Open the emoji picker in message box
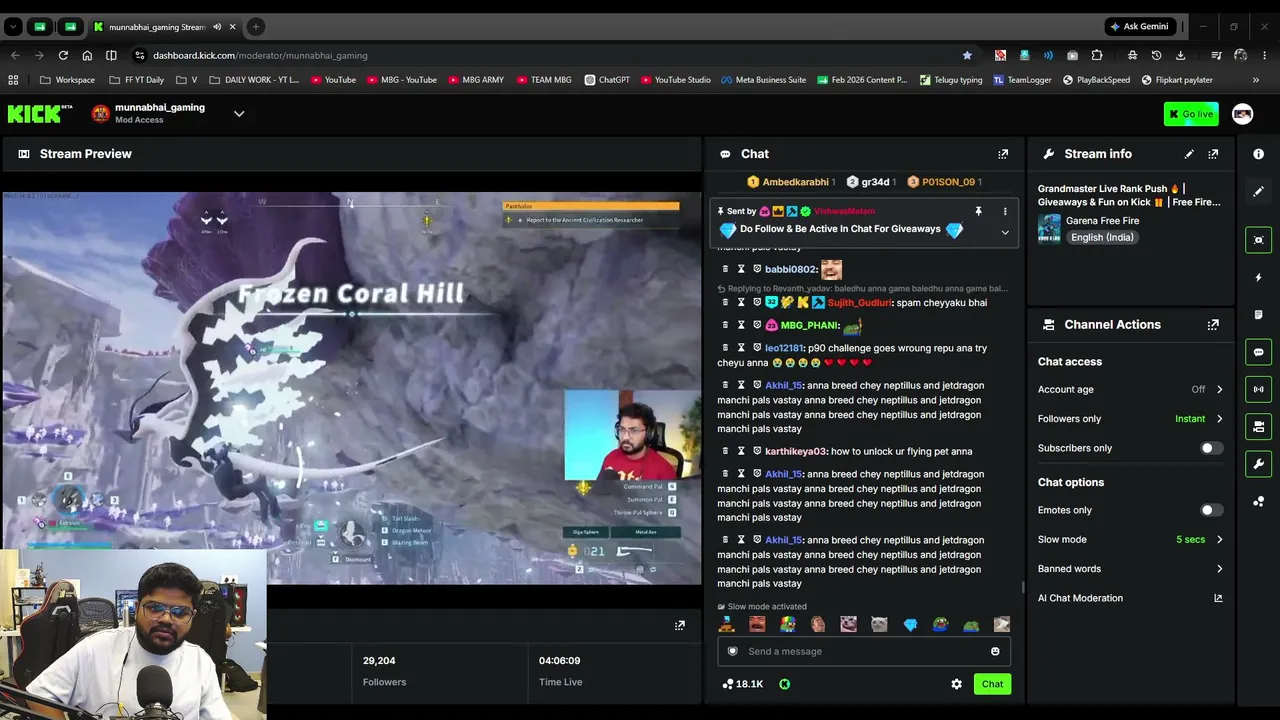Viewport: 1280px width, 720px height. [x=995, y=651]
